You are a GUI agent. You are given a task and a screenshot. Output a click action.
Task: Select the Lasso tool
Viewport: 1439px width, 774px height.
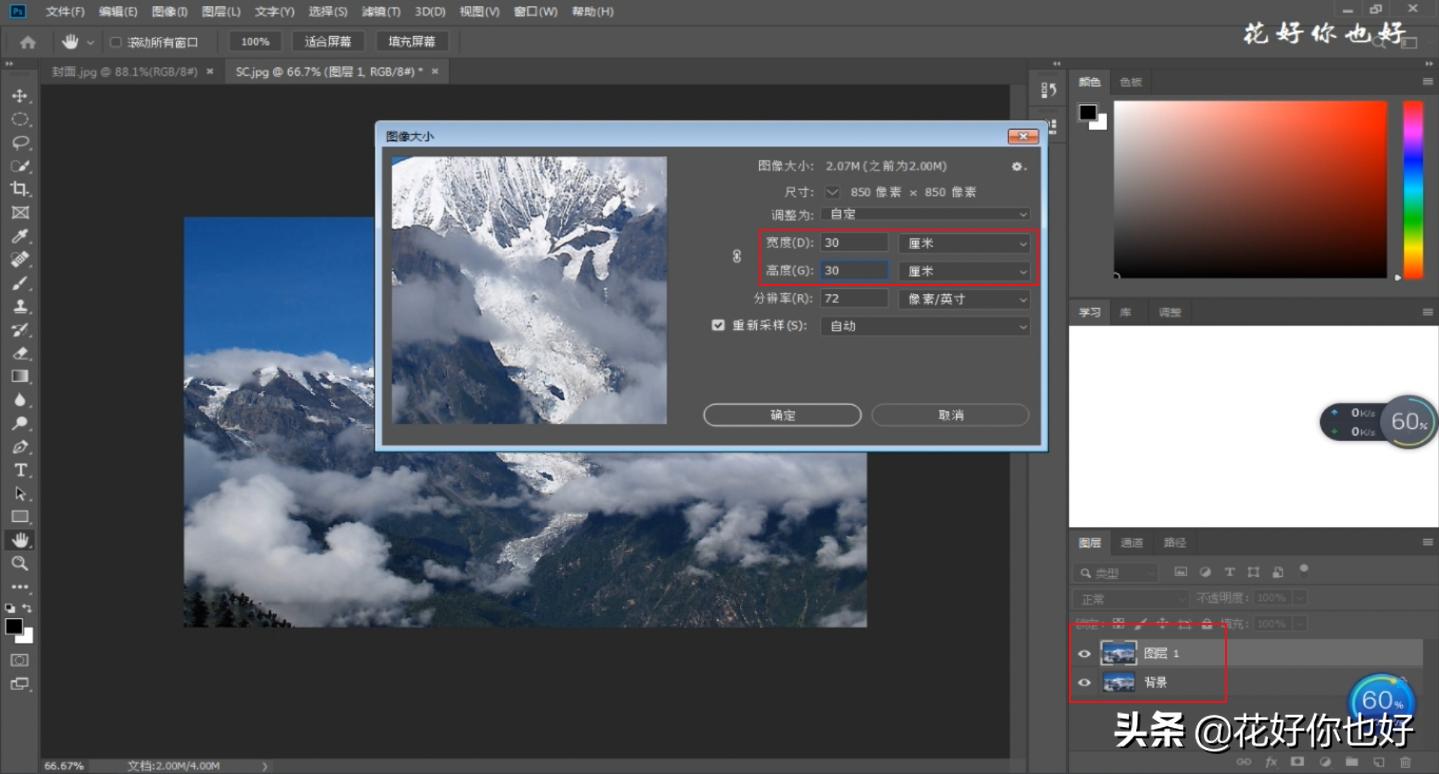[19, 143]
